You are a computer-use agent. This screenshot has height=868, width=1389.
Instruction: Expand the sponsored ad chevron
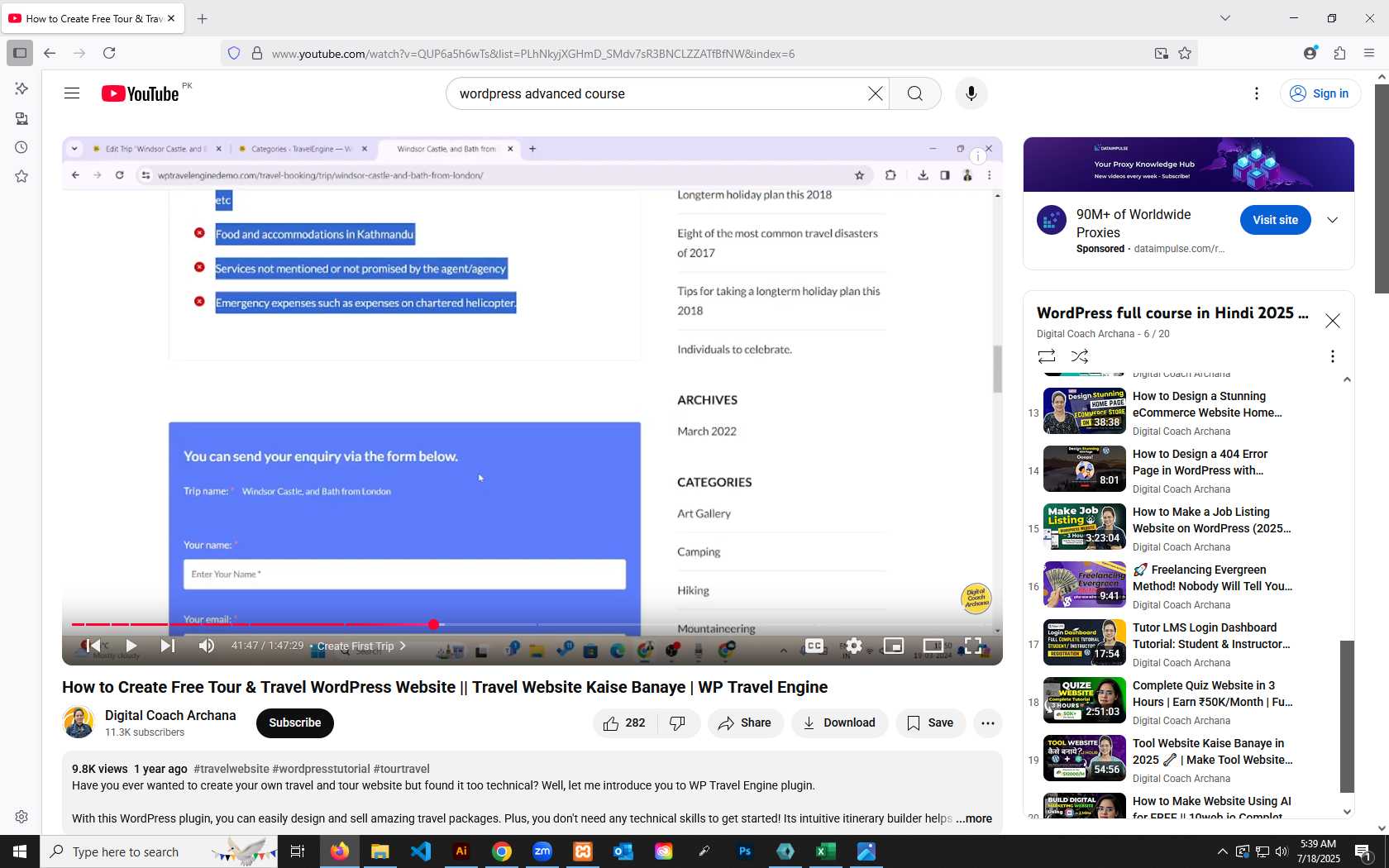coord(1332,220)
